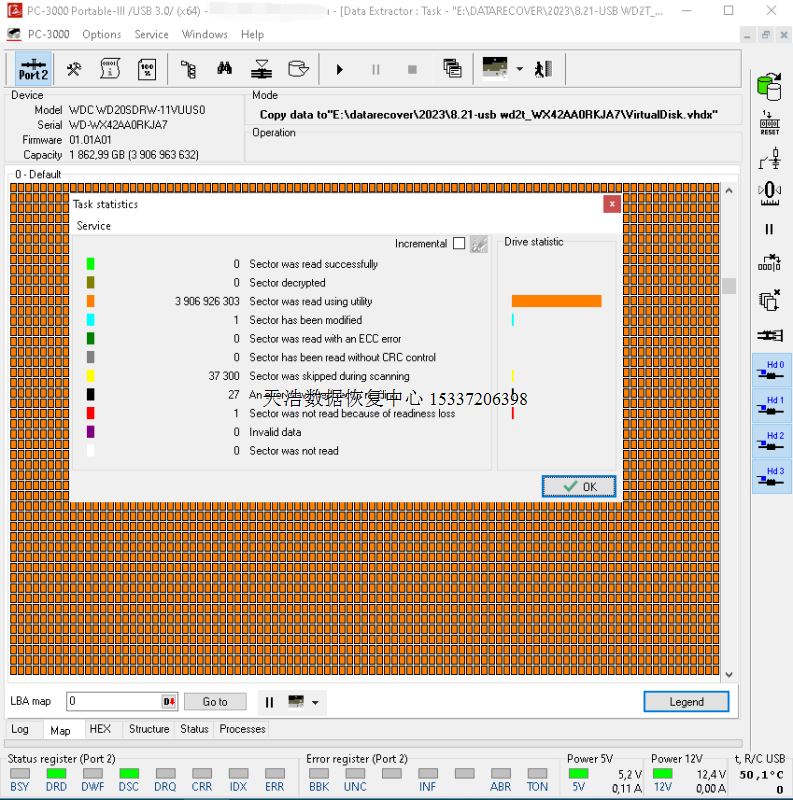The width and height of the screenshot is (793, 800).
Task: Enable the Incremental checkbox
Action: tap(459, 243)
